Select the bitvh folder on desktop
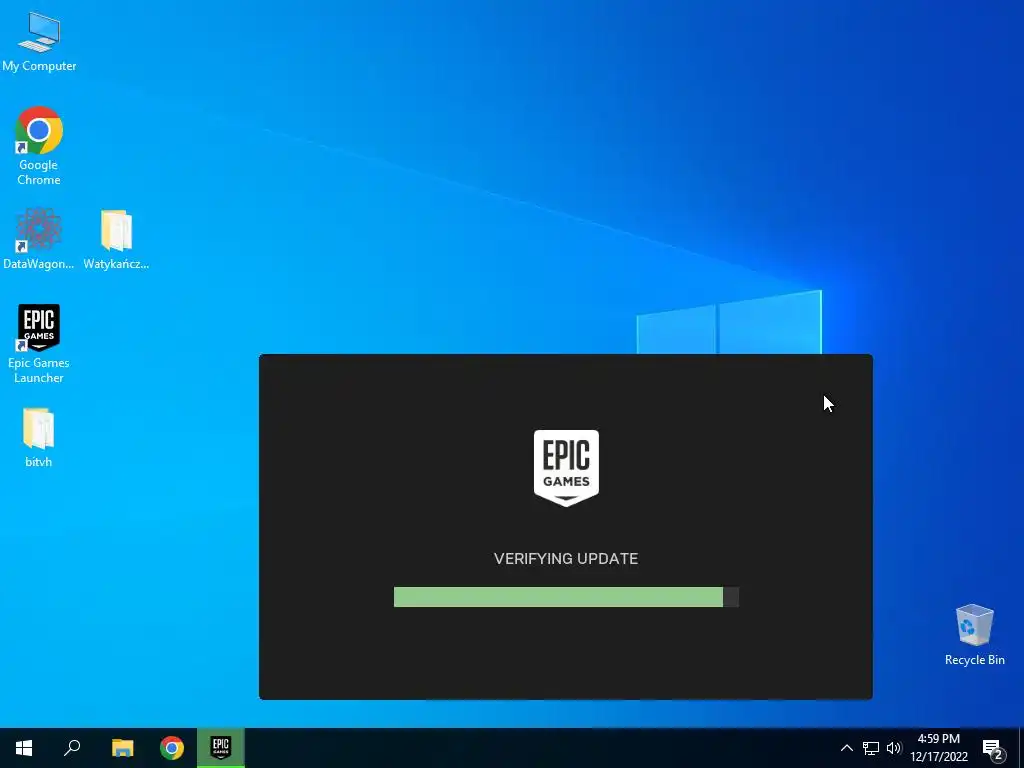The image size is (1024, 768). (x=39, y=437)
